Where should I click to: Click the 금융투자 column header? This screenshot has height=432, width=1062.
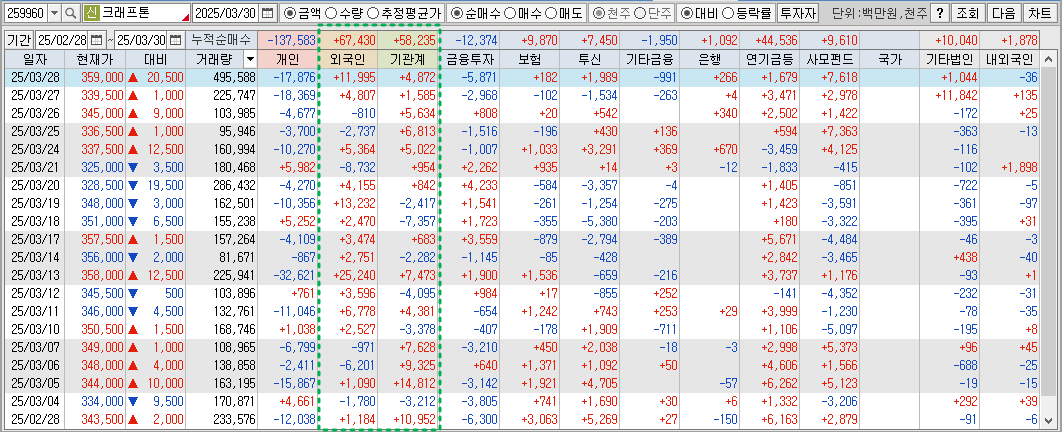tap(469, 60)
